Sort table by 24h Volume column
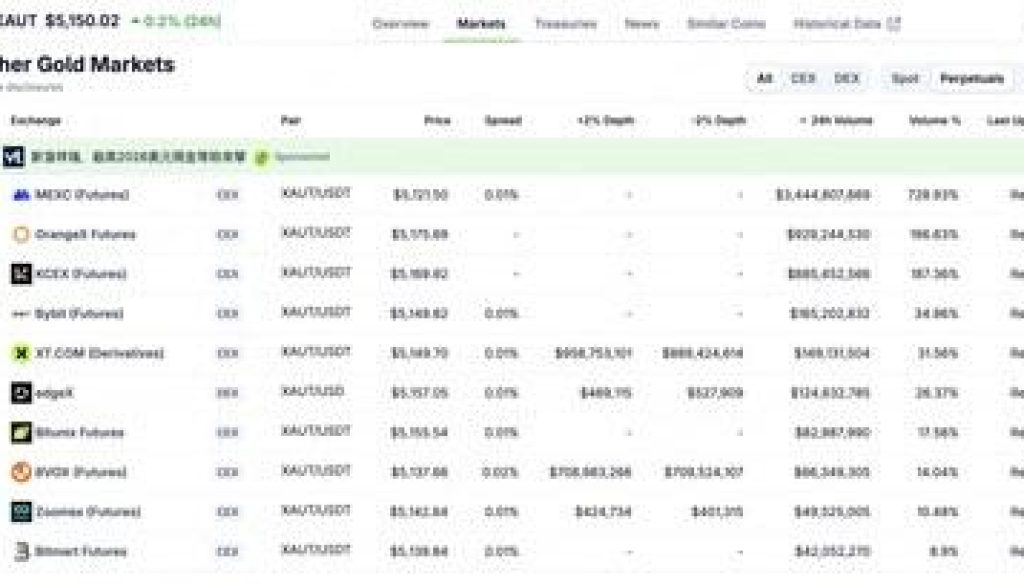This screenshot has width=1024, height=585. pos(837,121)
